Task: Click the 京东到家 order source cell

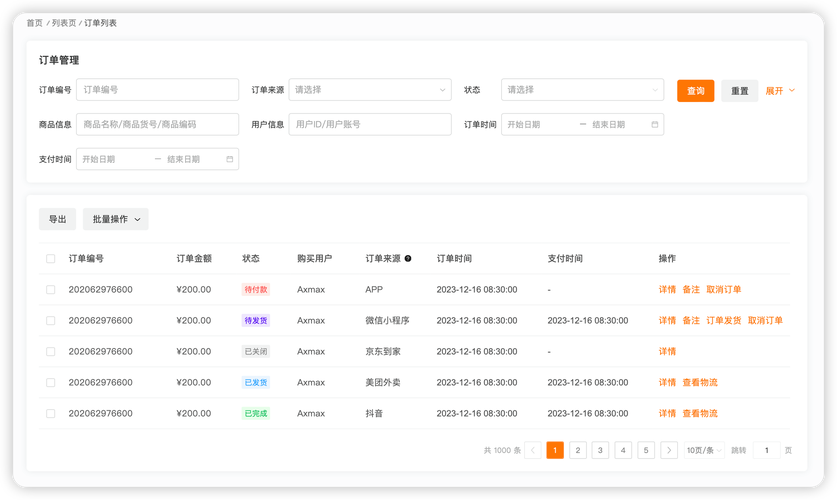Action: 383,352
